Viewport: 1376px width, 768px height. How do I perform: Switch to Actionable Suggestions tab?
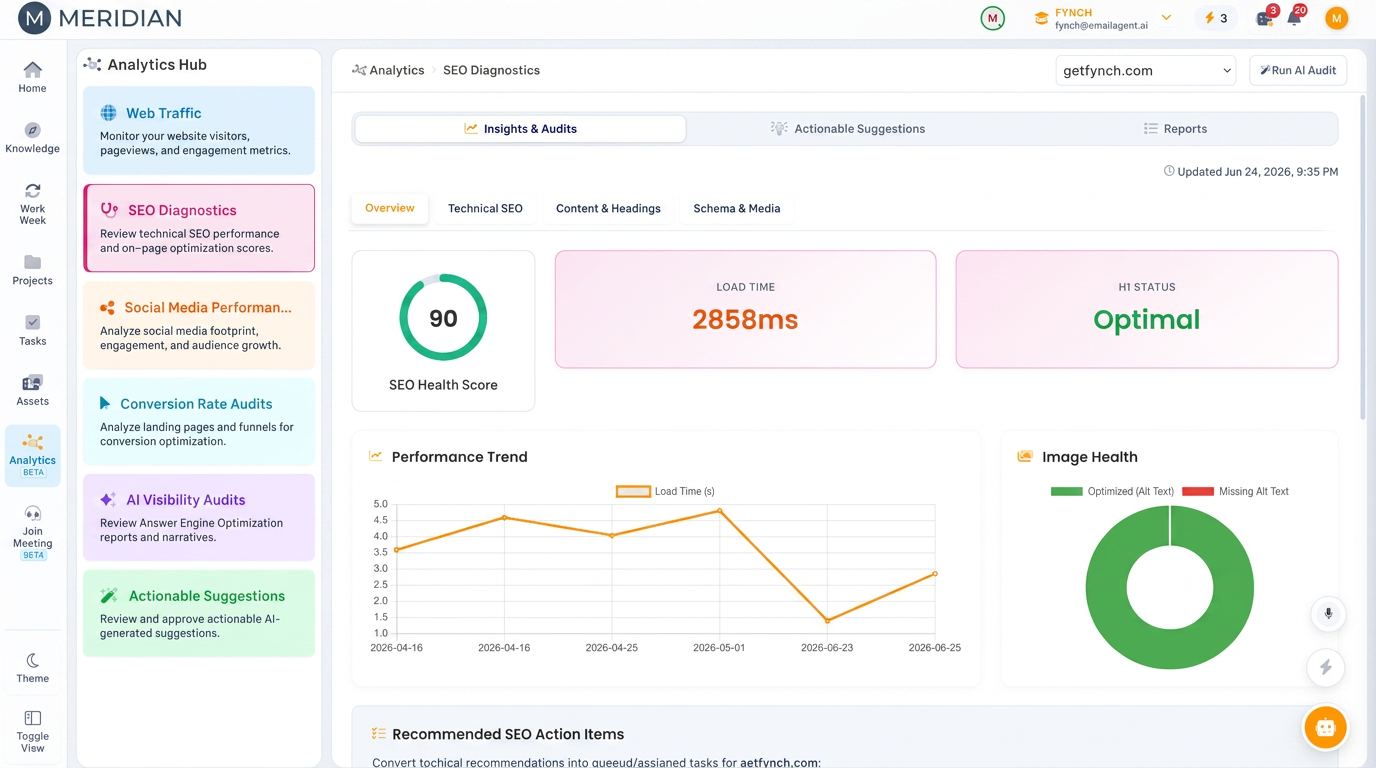(x=847, y=128)
